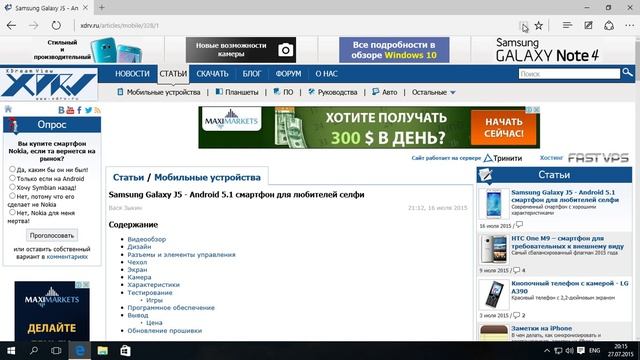Image resolution: width=640 pixels, height=360 pixels.
Task: Open FASTVPS hosting logo link
Action: tap(598, 158)
